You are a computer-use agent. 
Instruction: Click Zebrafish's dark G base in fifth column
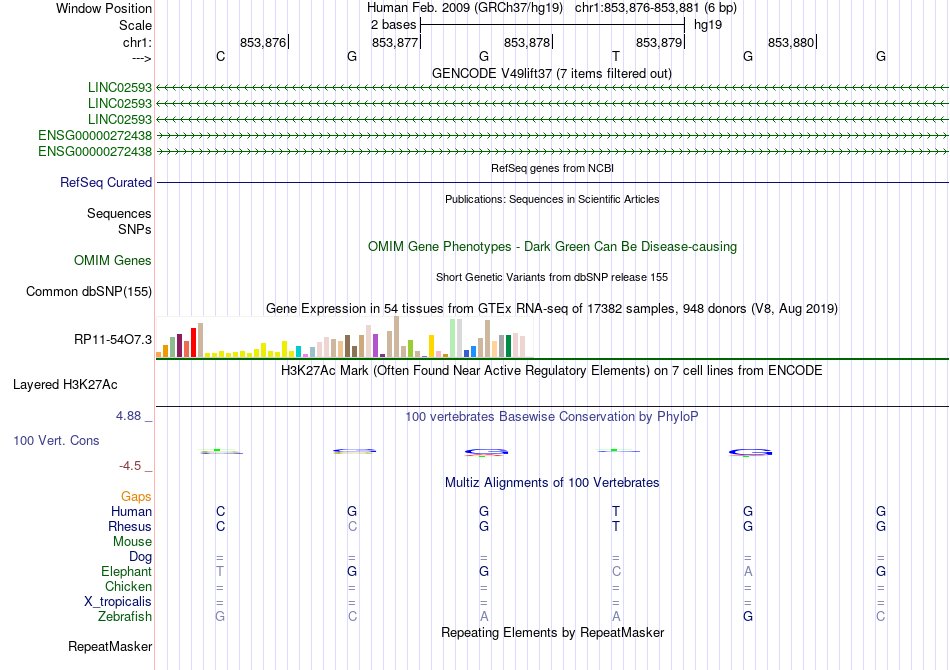pyautogui.click(x=748, y=616)
